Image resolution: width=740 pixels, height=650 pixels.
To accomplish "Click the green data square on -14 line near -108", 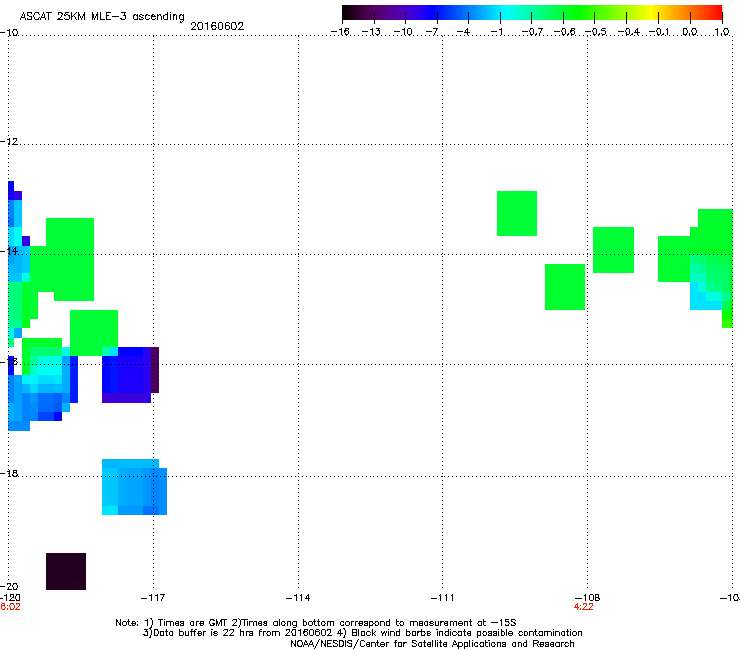I will 613,250.
